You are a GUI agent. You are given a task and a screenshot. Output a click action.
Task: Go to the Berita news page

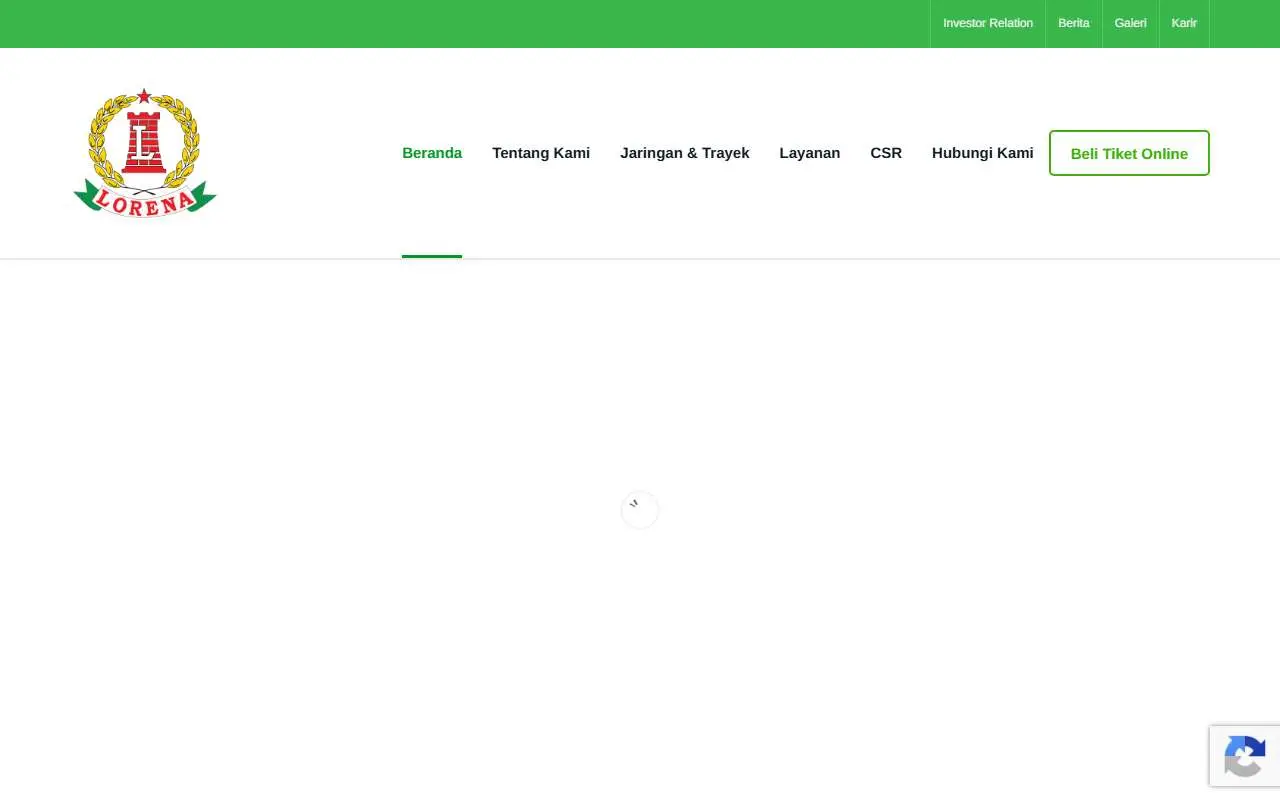(1074, 23)
